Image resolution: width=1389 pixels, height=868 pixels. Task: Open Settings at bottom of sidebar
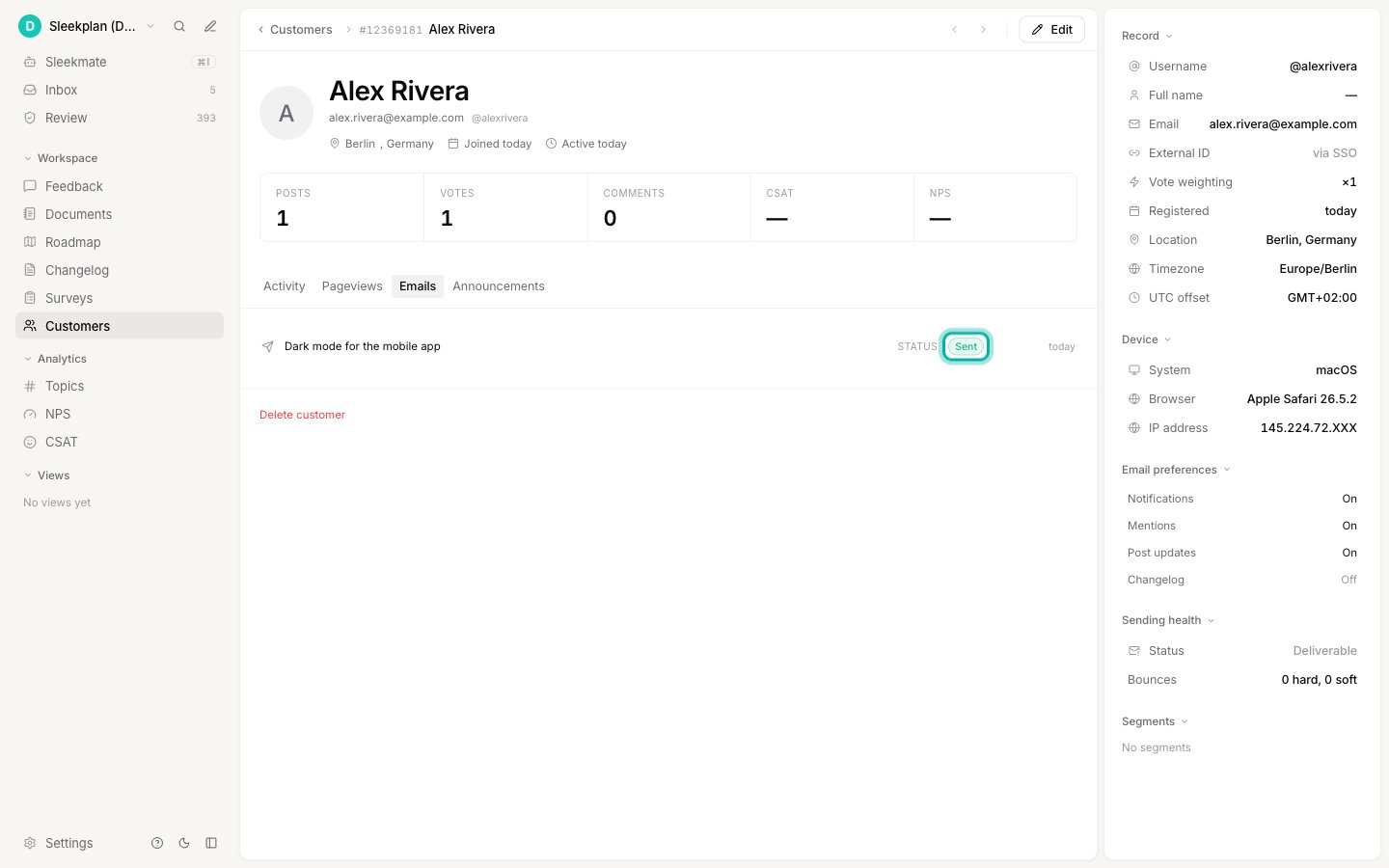point(59,843)
